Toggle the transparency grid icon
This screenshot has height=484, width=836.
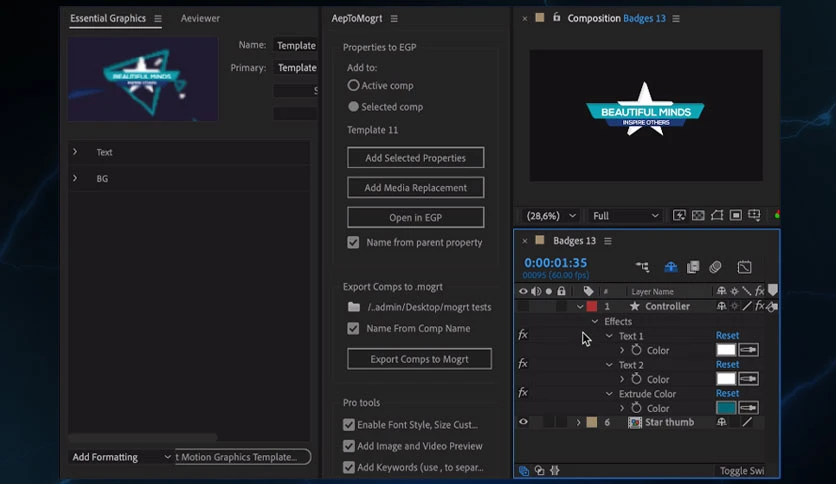coord(698,215)
